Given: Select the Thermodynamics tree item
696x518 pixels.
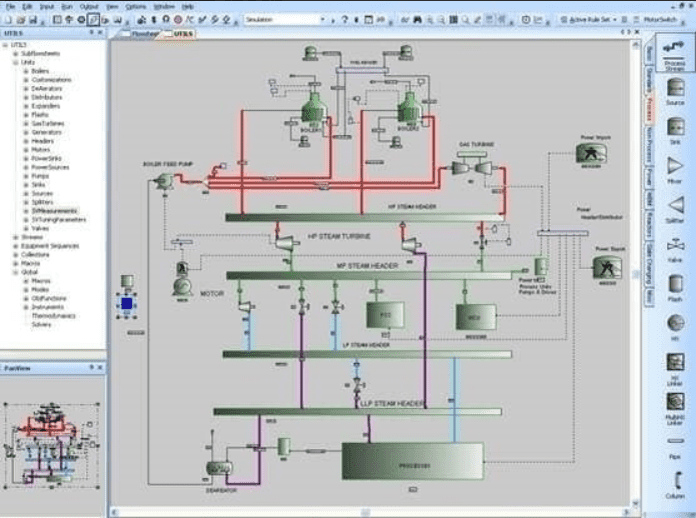Looking at the screenshot, I should 54,315.
